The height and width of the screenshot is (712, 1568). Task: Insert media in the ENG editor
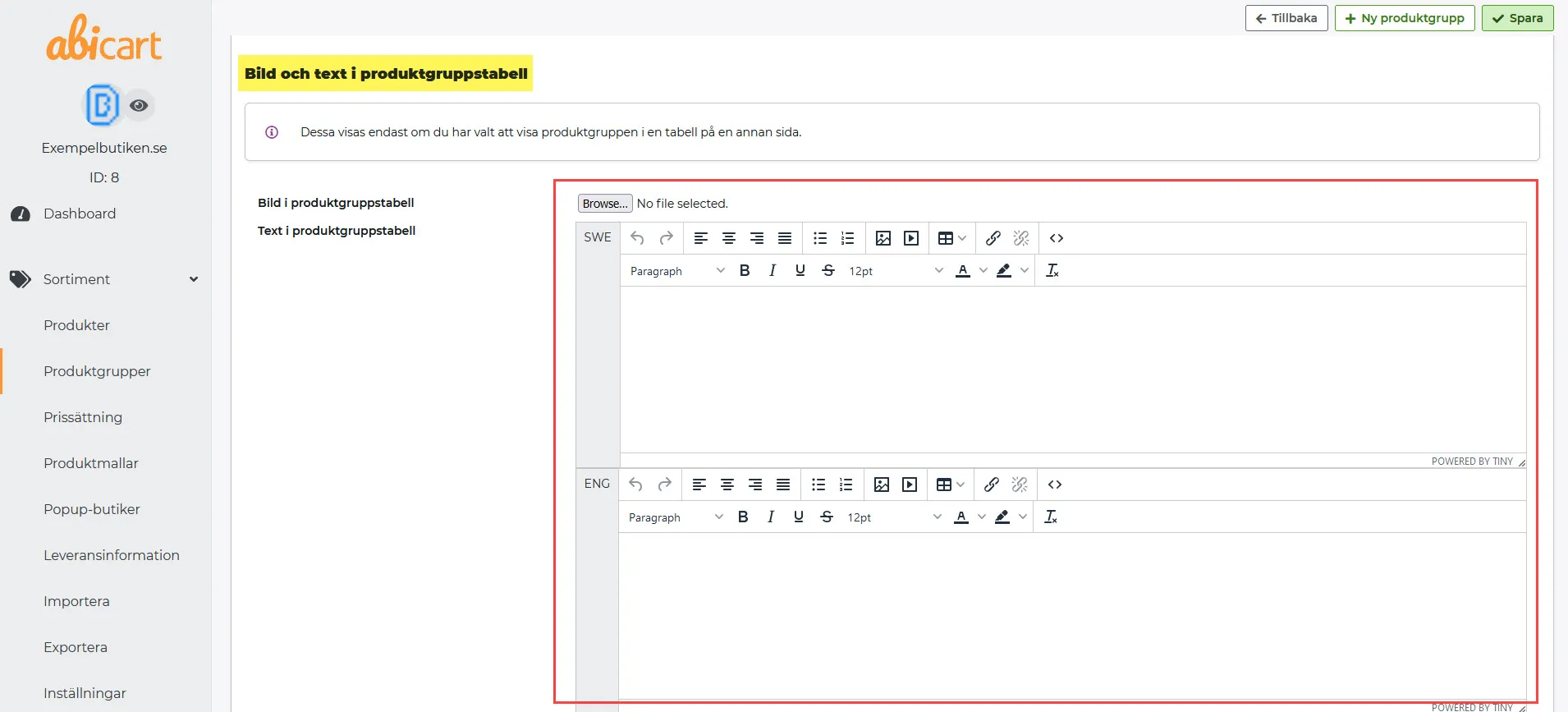pos(910,485)
